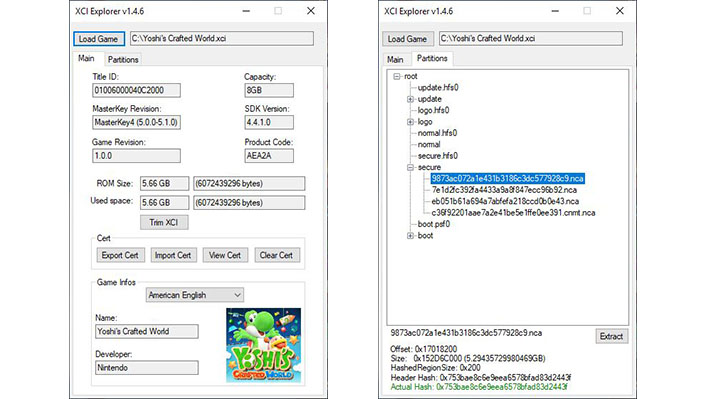Click the Clear Cert button
The image size is (710, 399).
click(x=277, y=255)
